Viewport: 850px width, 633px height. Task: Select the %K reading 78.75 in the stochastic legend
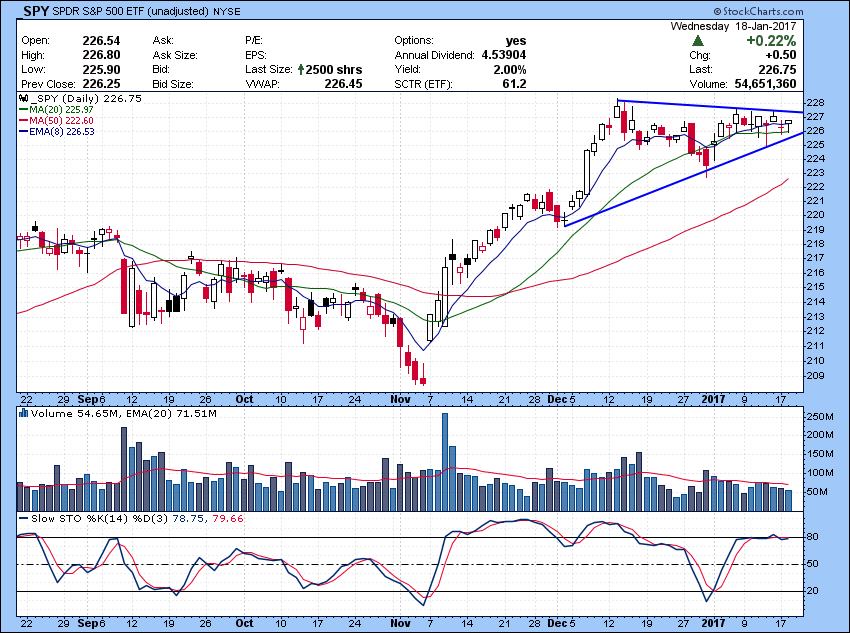(x=188, y=519)
